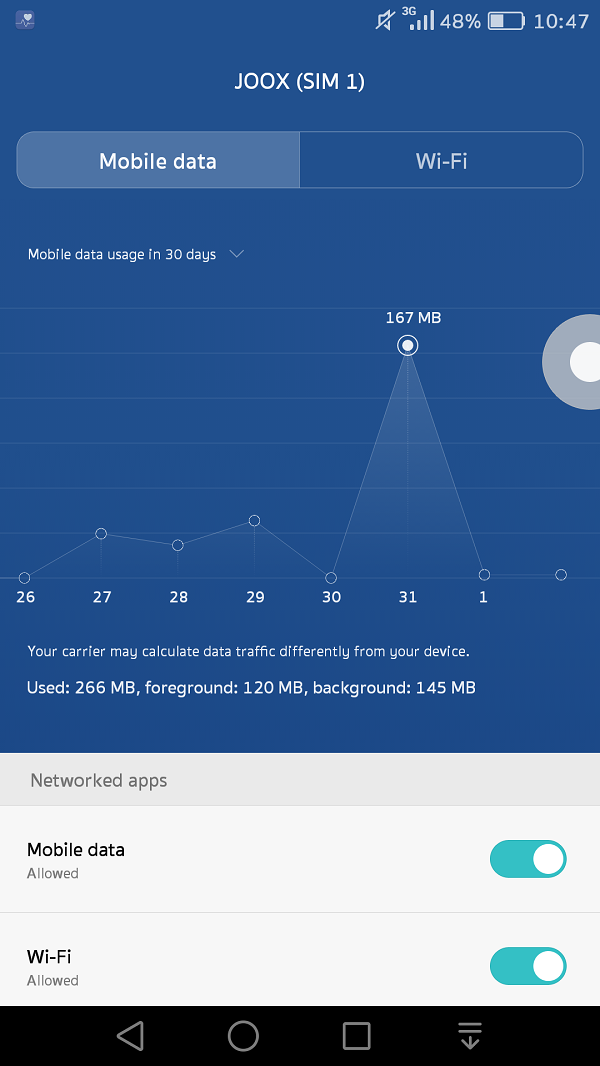This screenshot has width=600, height=1066.
Task: Tap the home circle navigation icon
Action: (x=243, y=1036)
